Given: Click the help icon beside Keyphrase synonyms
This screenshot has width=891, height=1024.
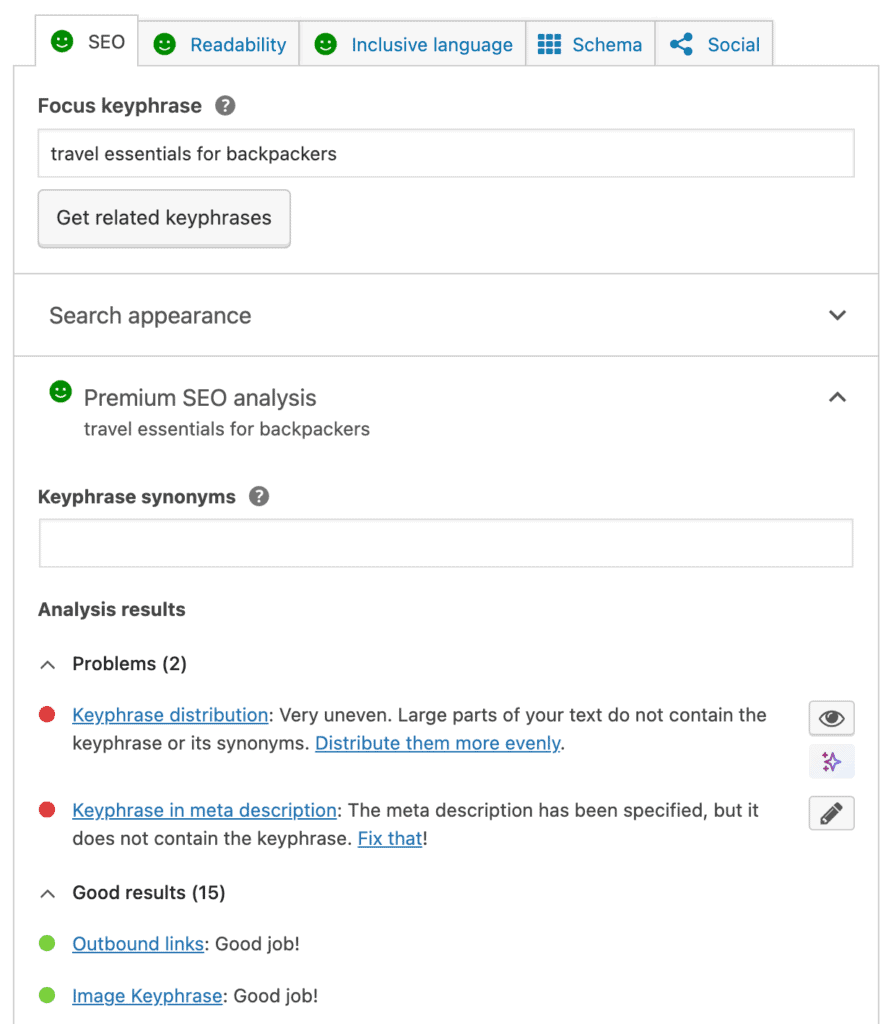Looking at the screenshot, I should pos(258,496).
